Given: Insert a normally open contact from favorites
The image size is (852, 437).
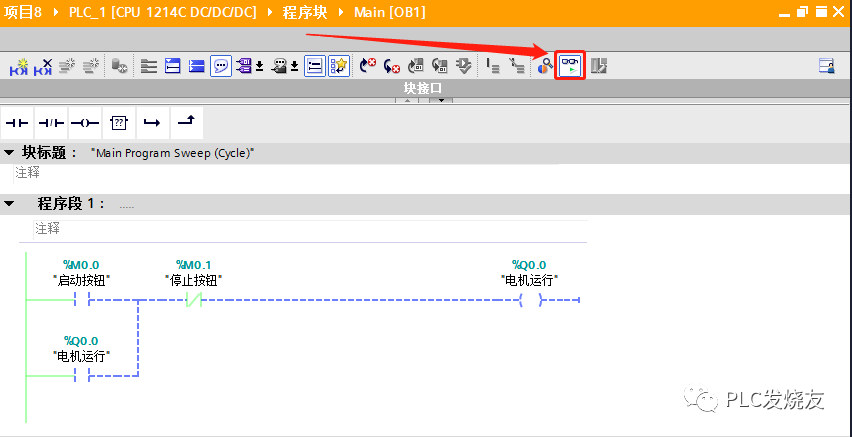Looking at the screenshot, I should tap(17, 123).
